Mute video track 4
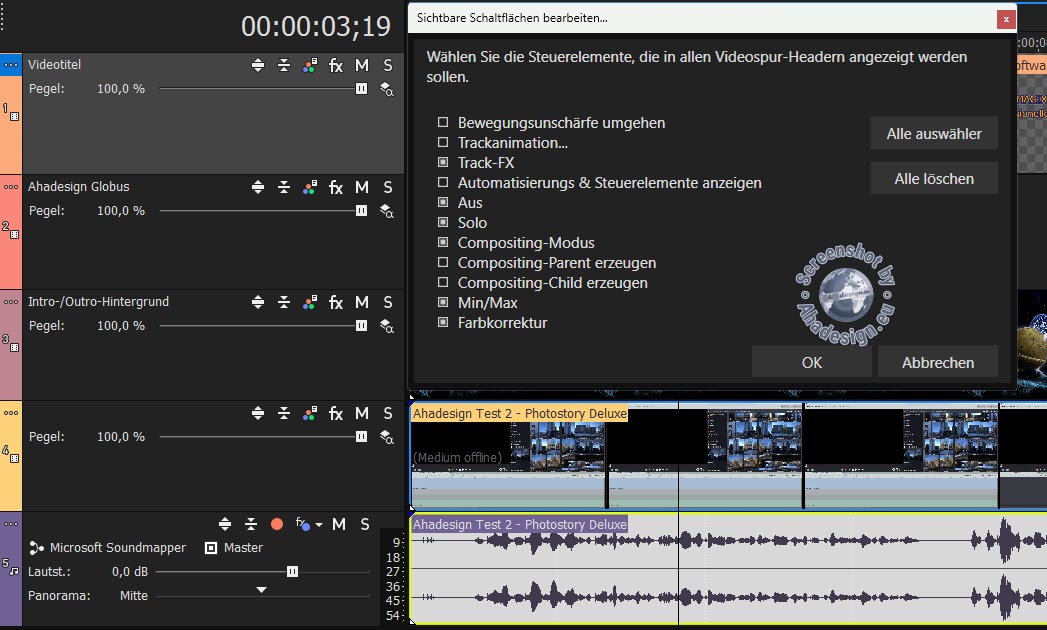This screenshot has width=1047, height=630. (x=362, y=414)
